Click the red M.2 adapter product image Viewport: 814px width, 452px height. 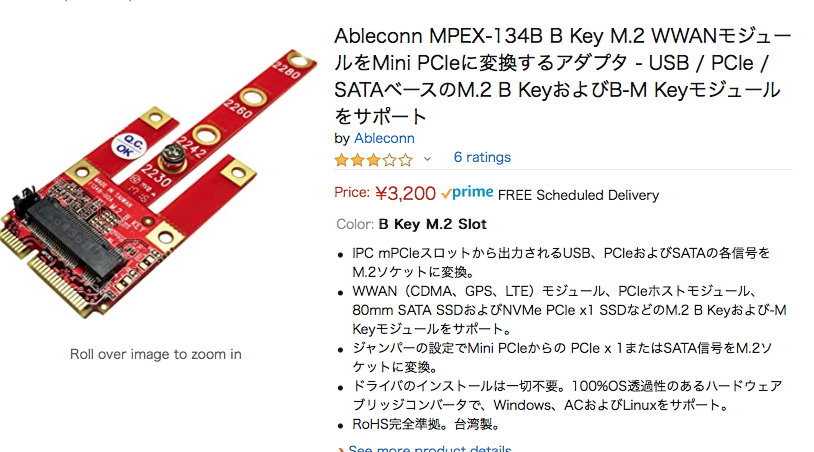(x=157, y=182)
